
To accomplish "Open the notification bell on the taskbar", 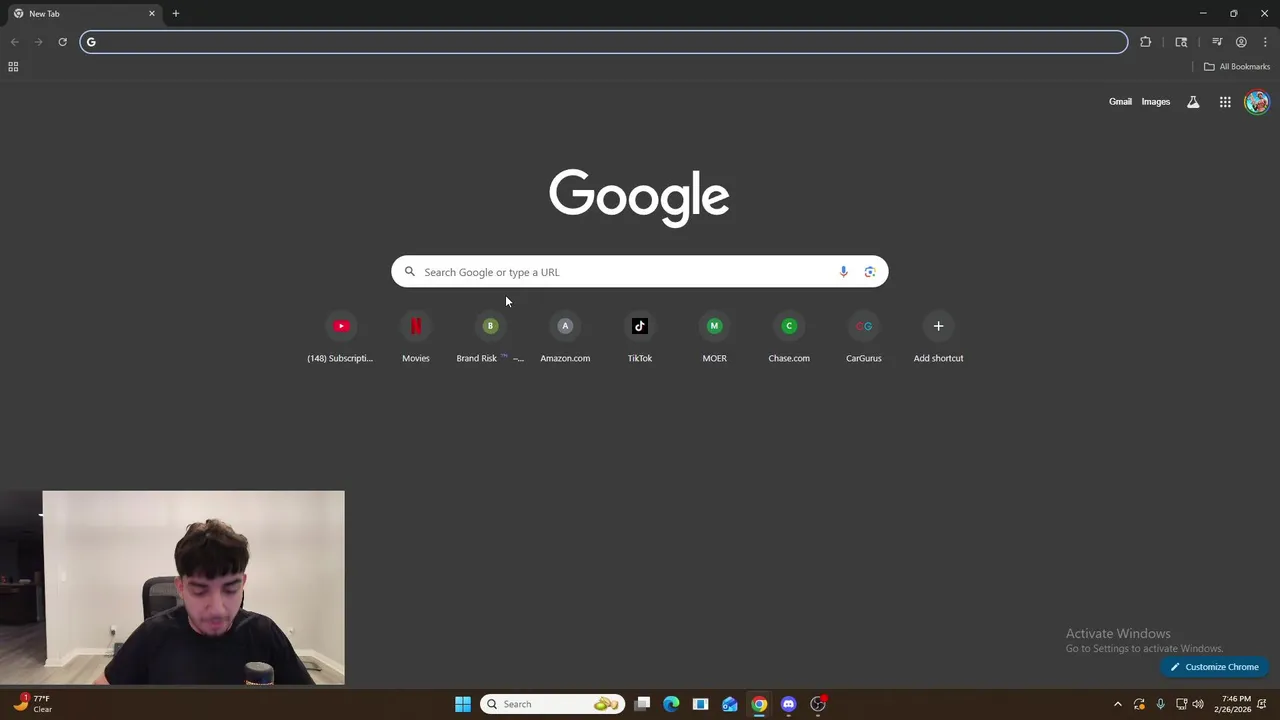I will [1263, 704].
